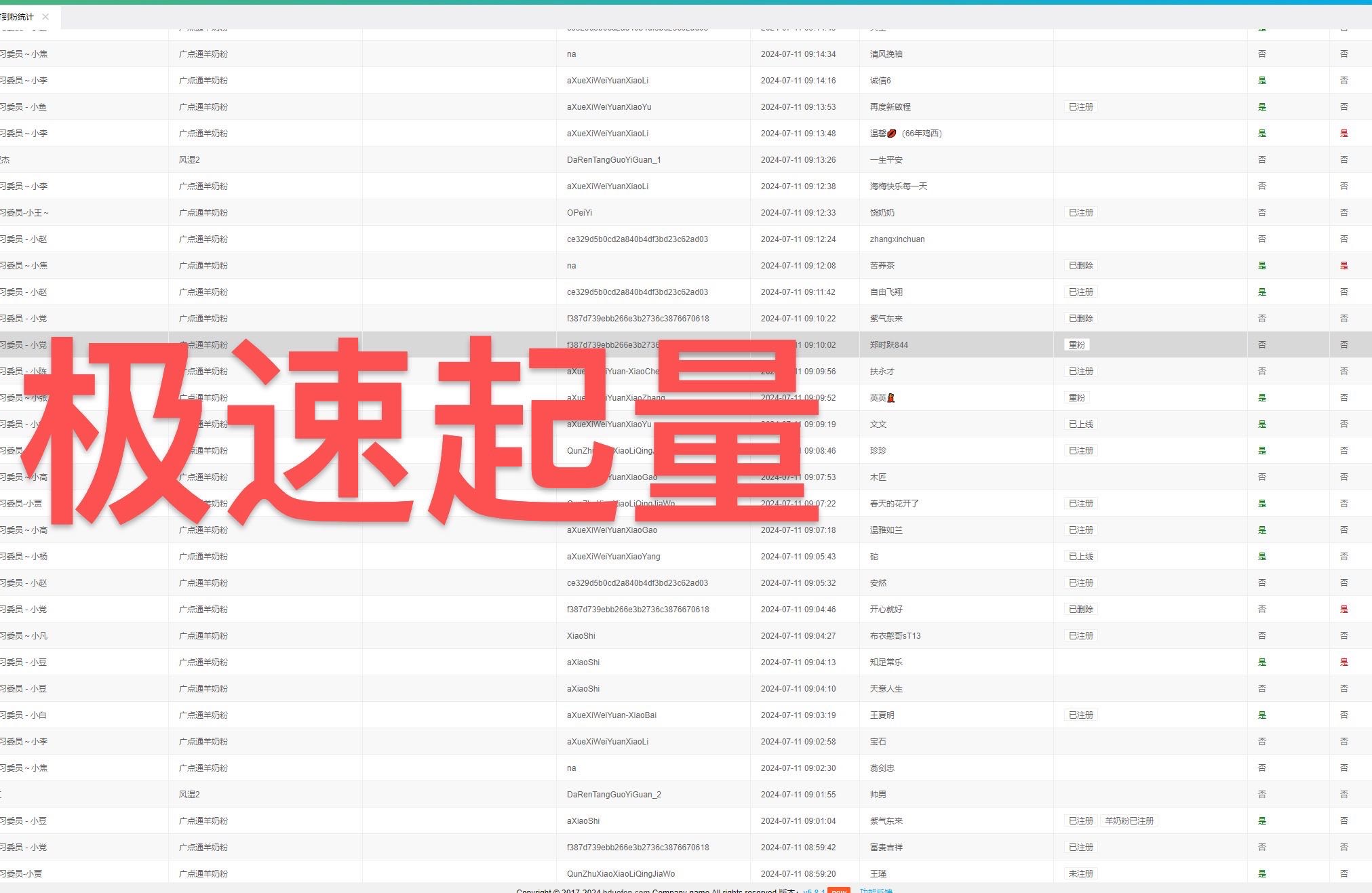Select the 到粉统计 tab
The image size is (1372, 893).
point(18,17)
